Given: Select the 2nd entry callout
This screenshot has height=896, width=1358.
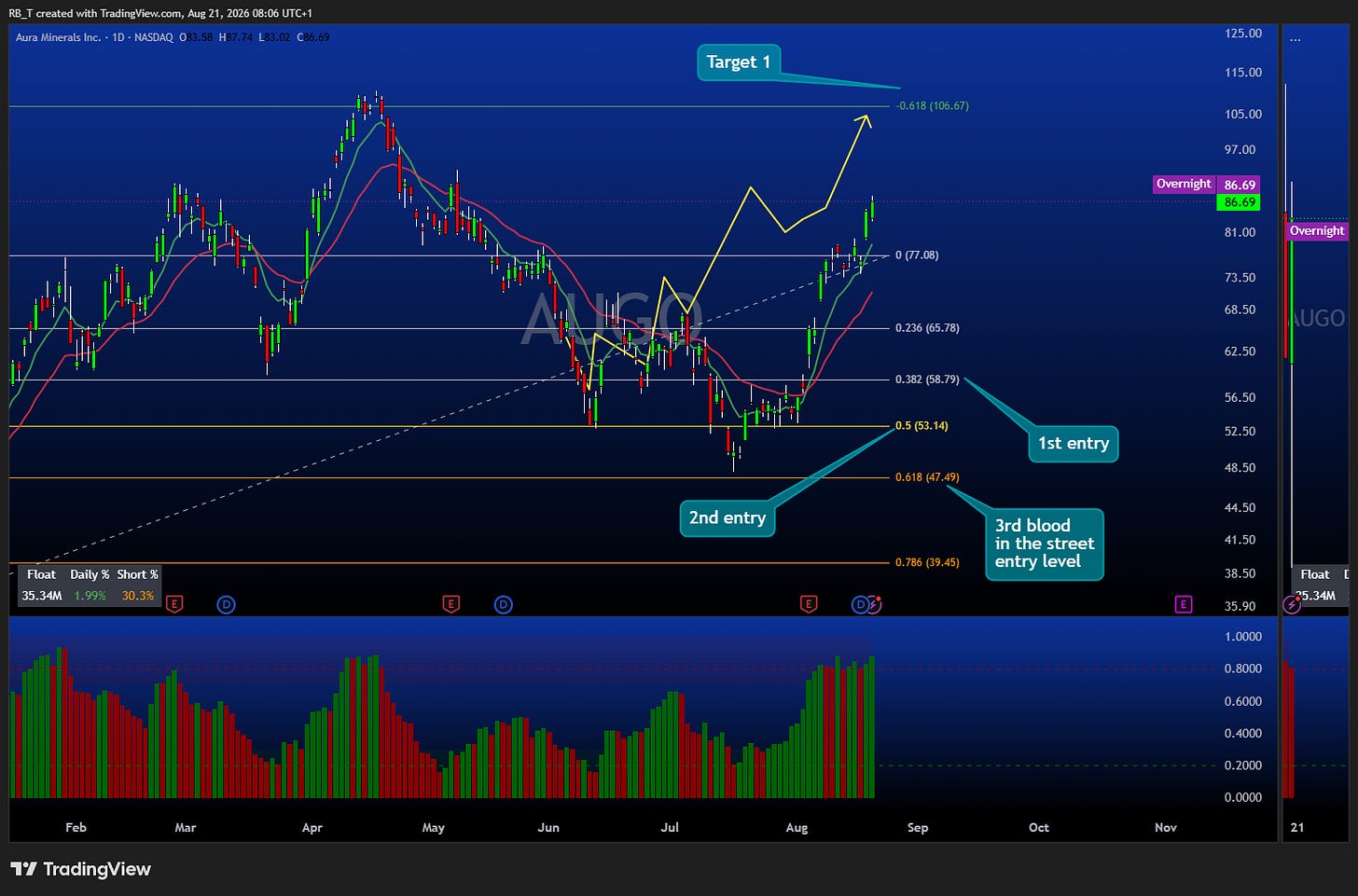Looking at the screenshot, I should click(x=727, y=517).
